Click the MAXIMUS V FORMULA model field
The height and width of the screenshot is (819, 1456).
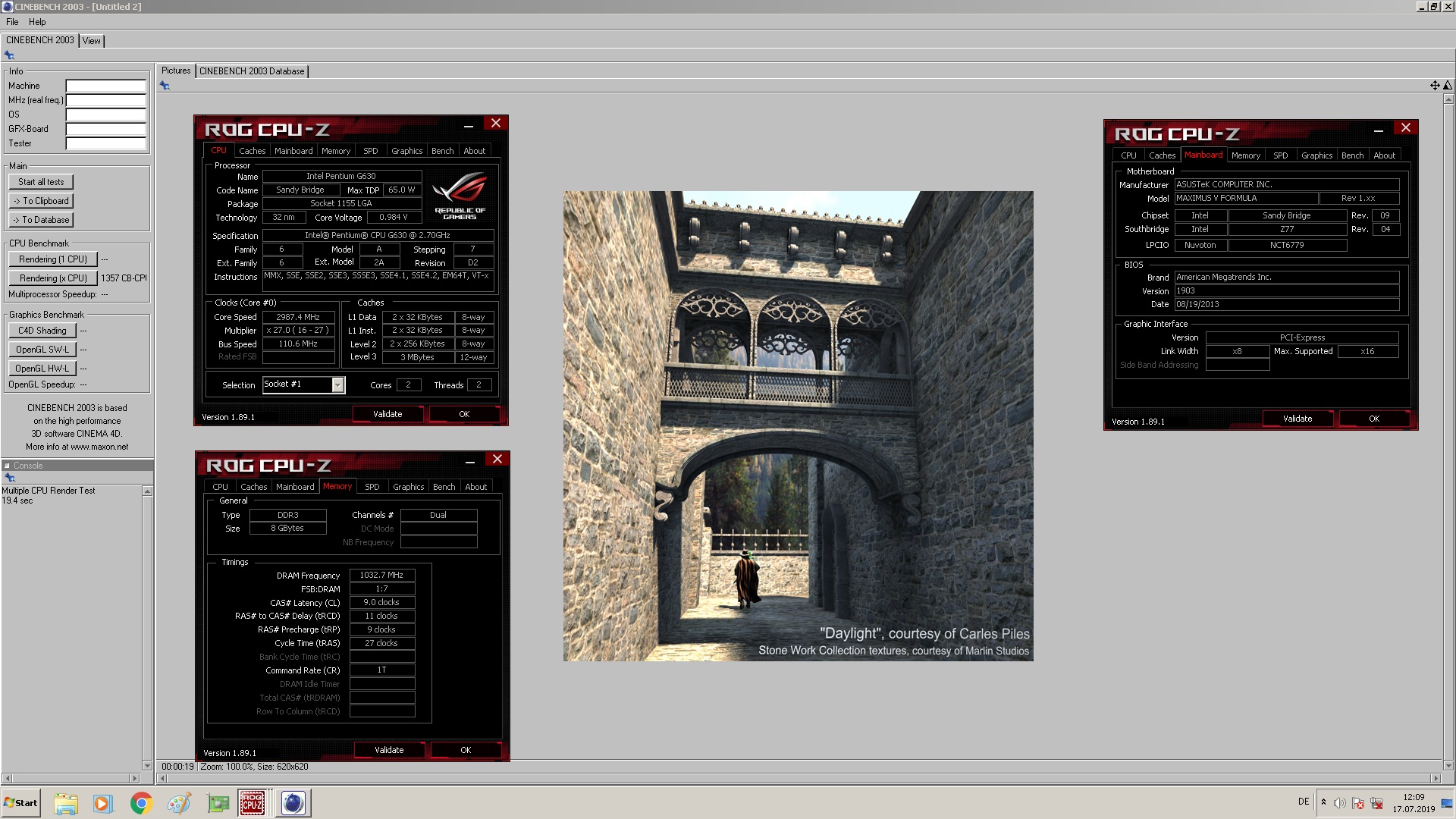point(1246,198)
